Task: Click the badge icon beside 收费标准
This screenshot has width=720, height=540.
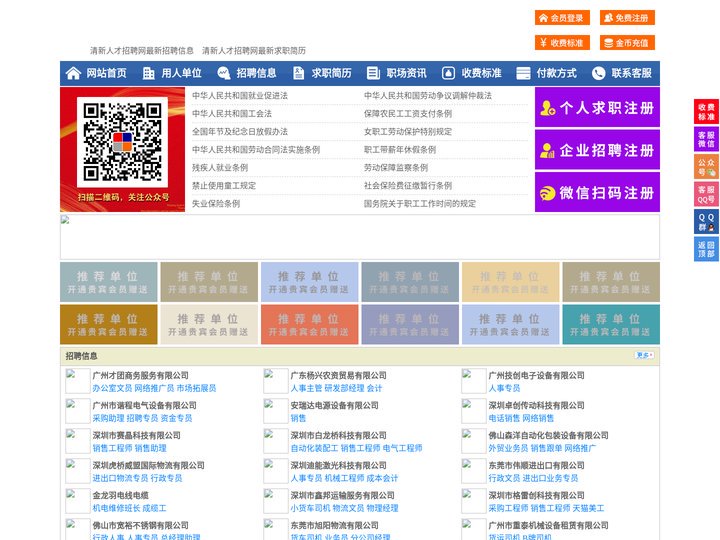Action: (448, 73)
